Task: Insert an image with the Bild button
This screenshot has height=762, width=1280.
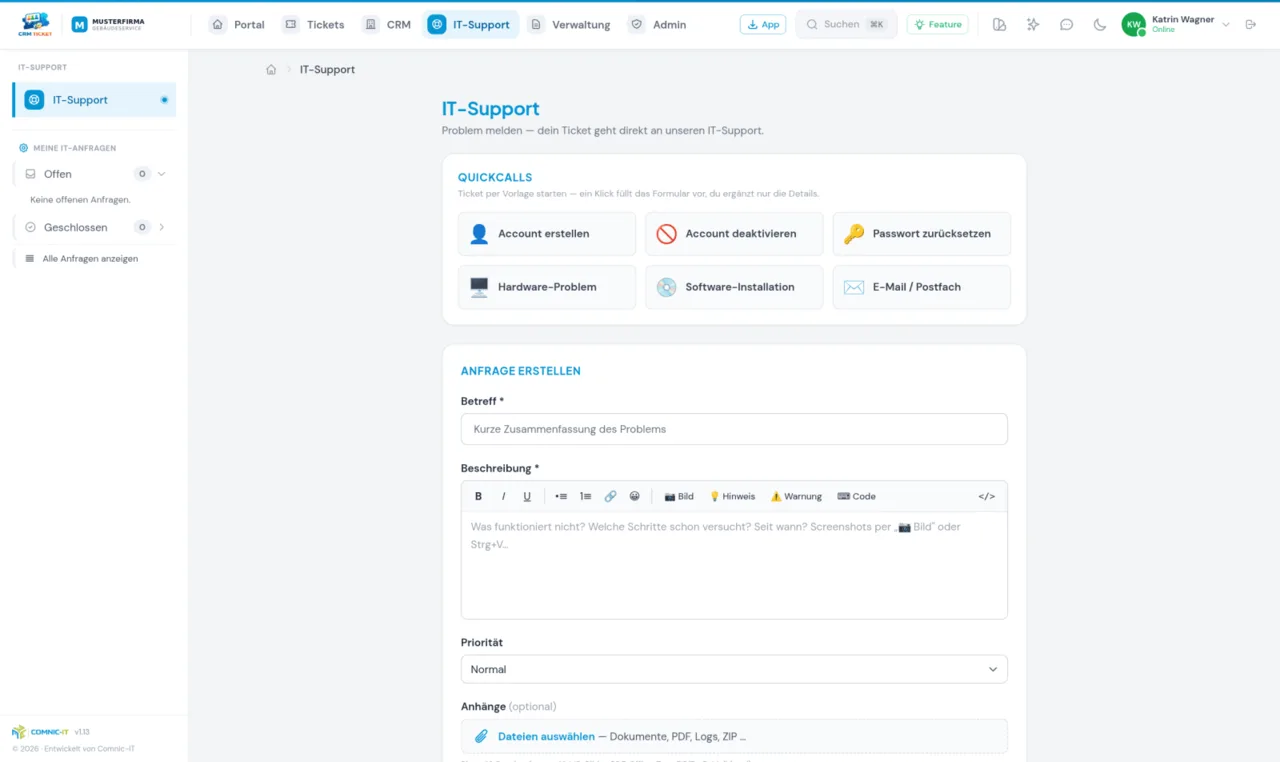Action: (x=679, y=496)
